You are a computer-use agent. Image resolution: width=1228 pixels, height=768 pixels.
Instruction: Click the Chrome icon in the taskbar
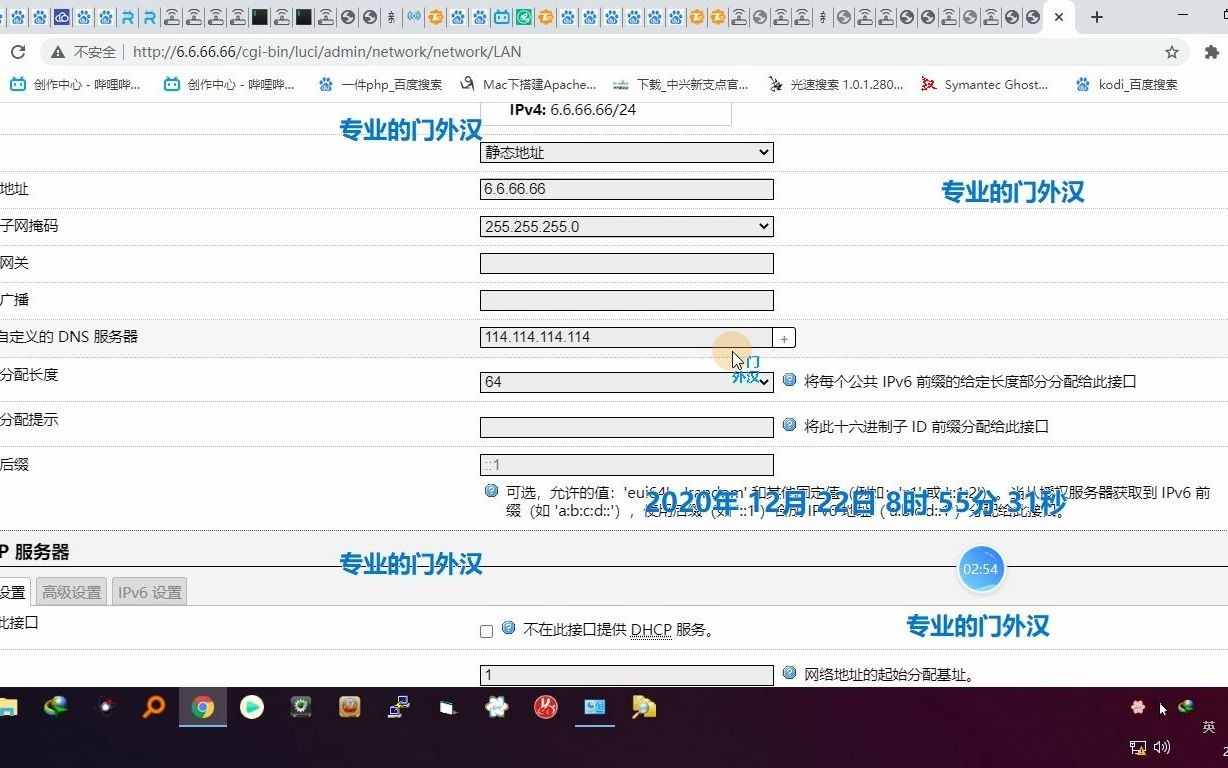tap(202, 707)
